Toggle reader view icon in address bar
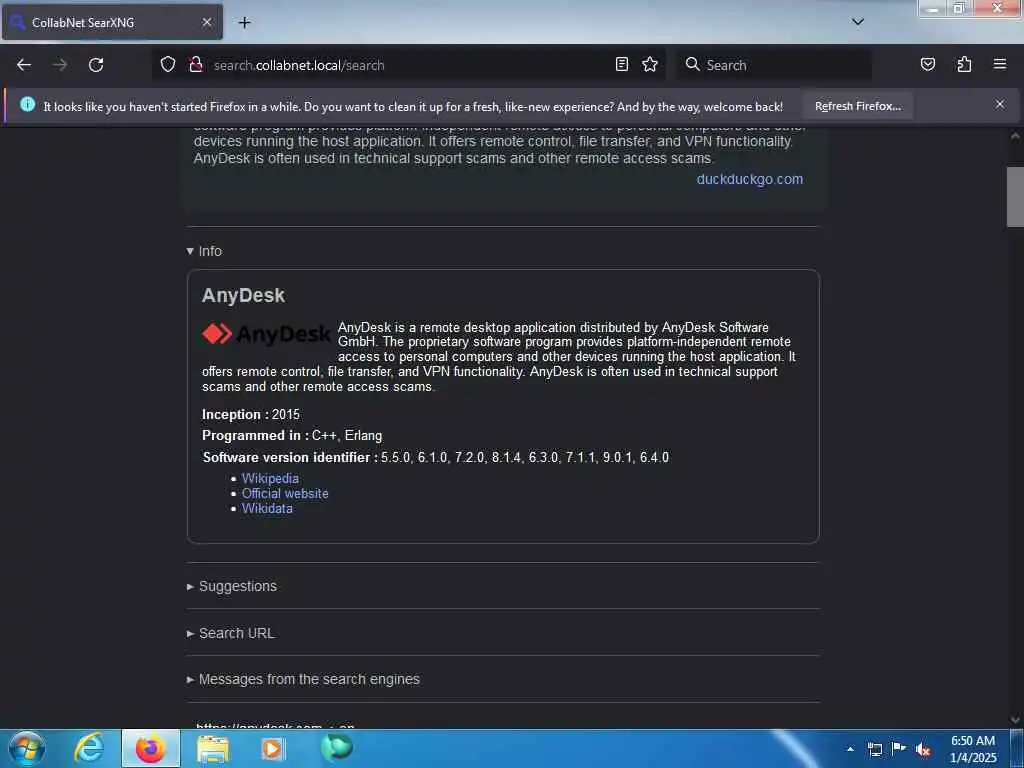 [x=622, y=64]
